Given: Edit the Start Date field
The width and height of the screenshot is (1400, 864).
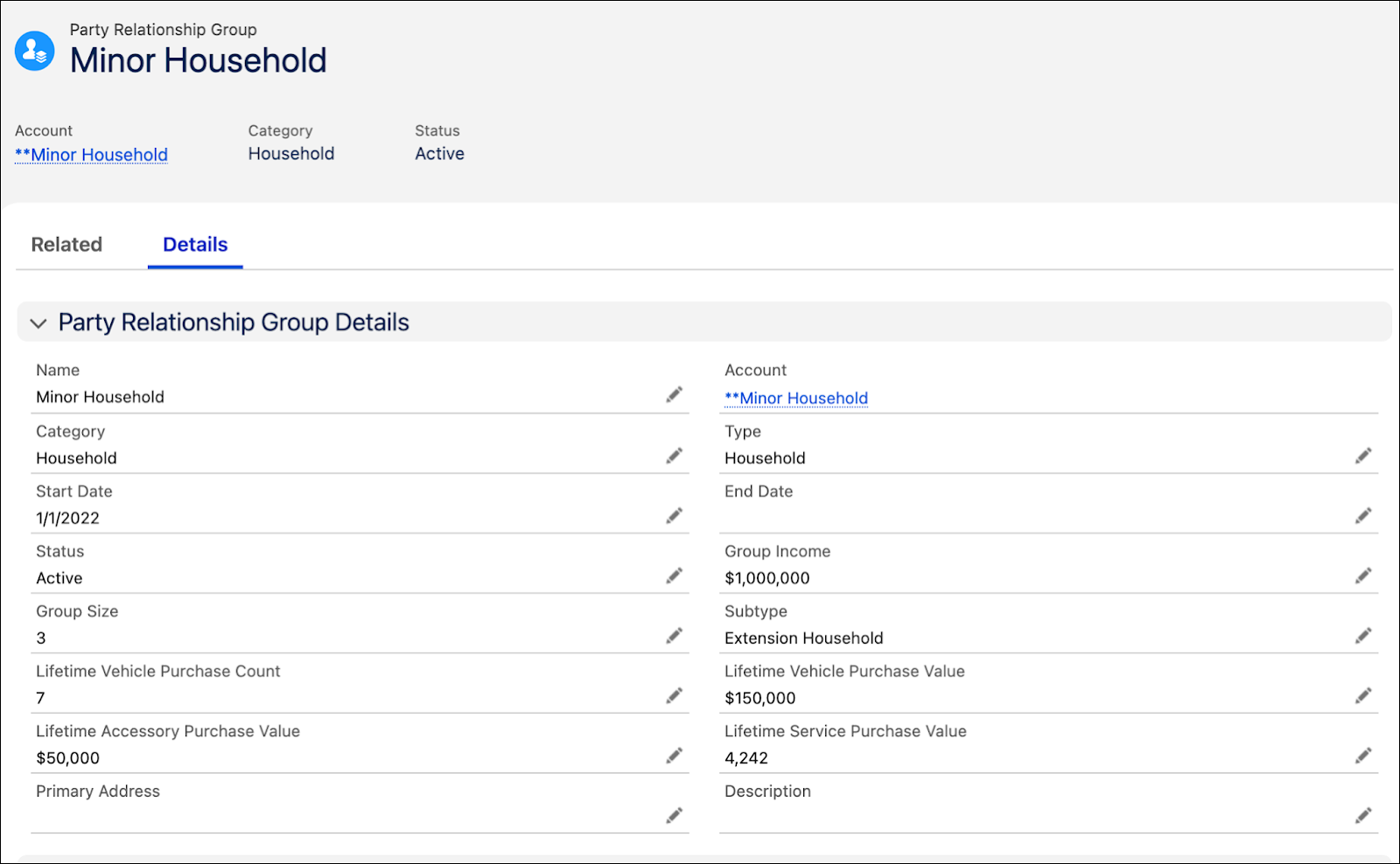Looking at the screenshot, I should (x=674, y=515).
